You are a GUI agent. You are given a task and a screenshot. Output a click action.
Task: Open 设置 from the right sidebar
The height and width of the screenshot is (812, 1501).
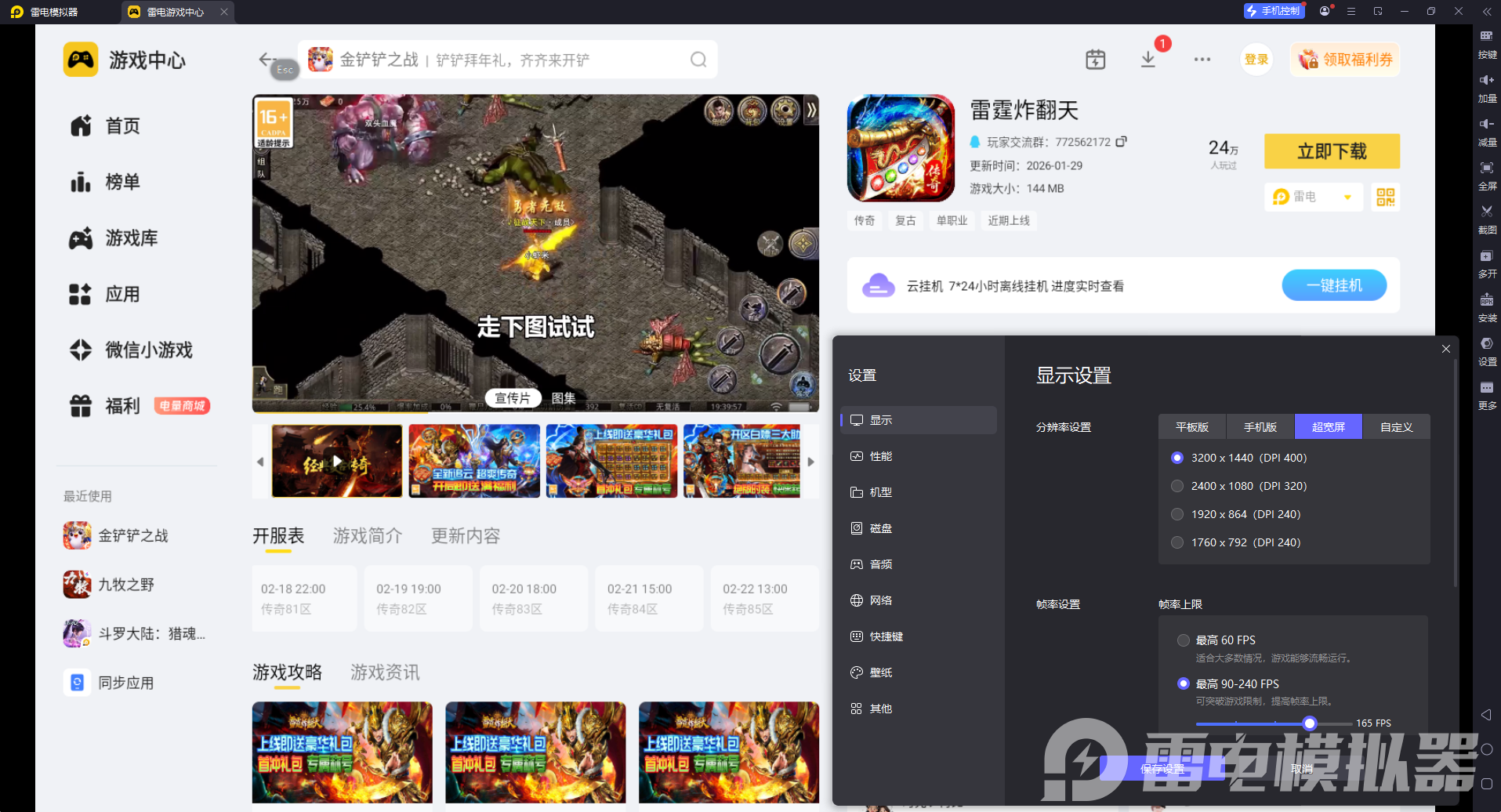click(x=1487, y=350)
